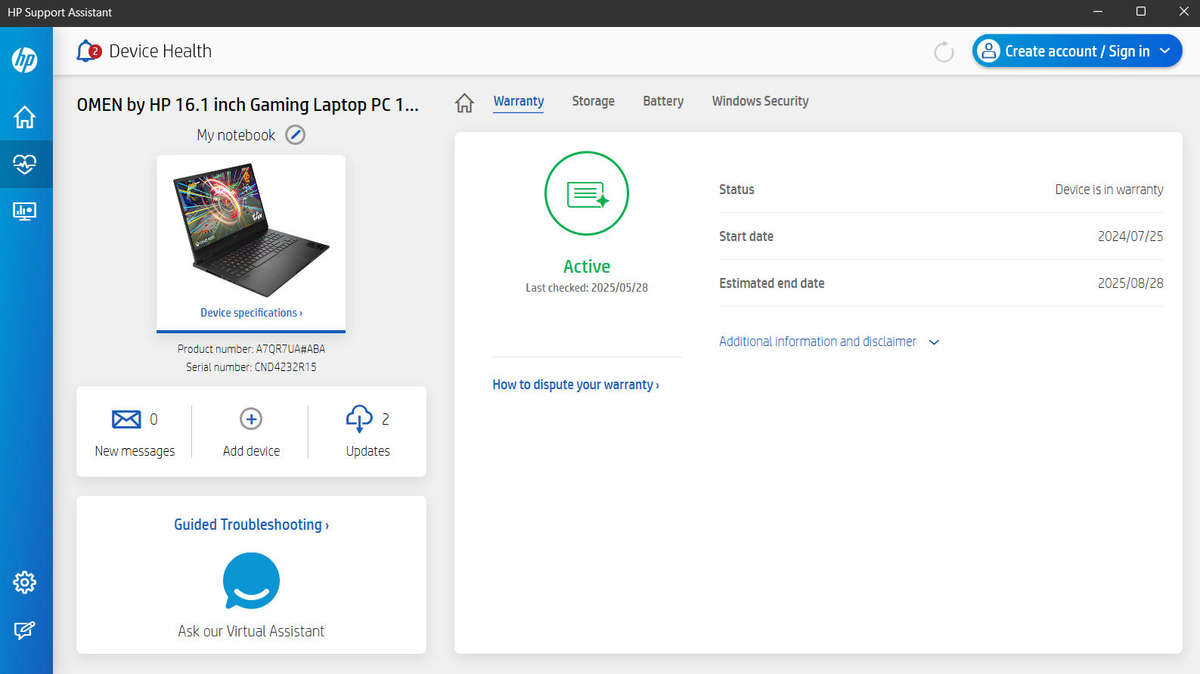The width and height of the screenshot is (1200, 674).
Task: Open the Device specifications link
Action: tap(251, 313)
